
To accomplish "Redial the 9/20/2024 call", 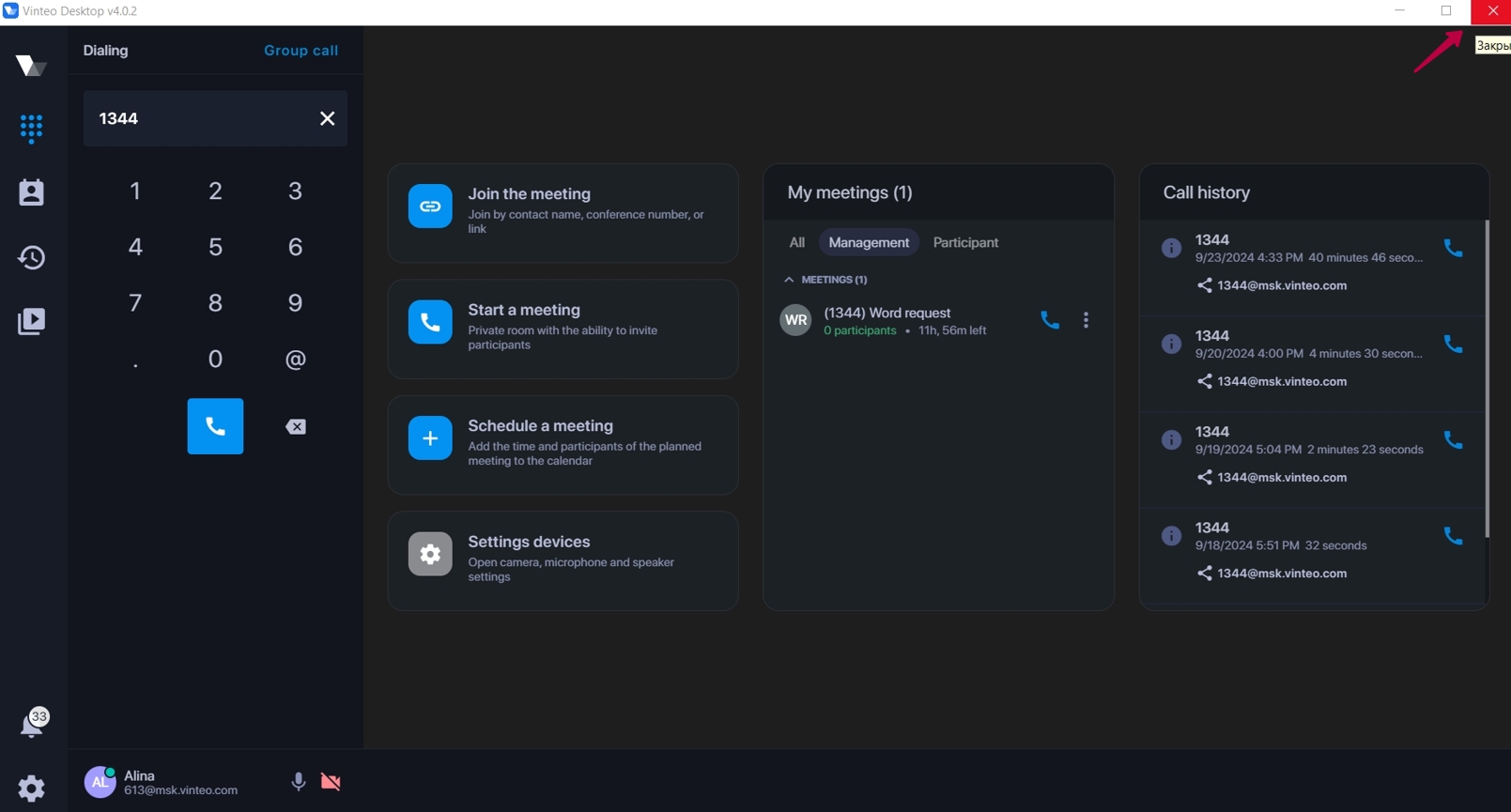I will [1453, 344].
